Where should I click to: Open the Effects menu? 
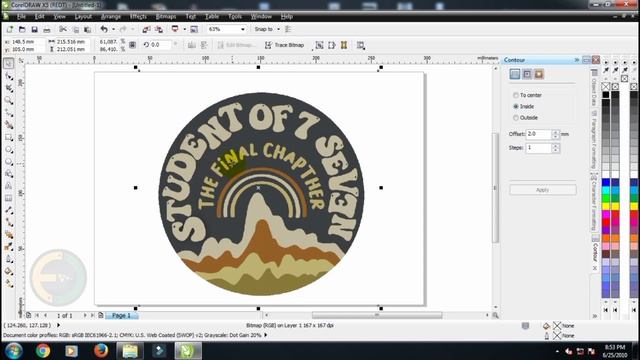[x=138, y=16]
